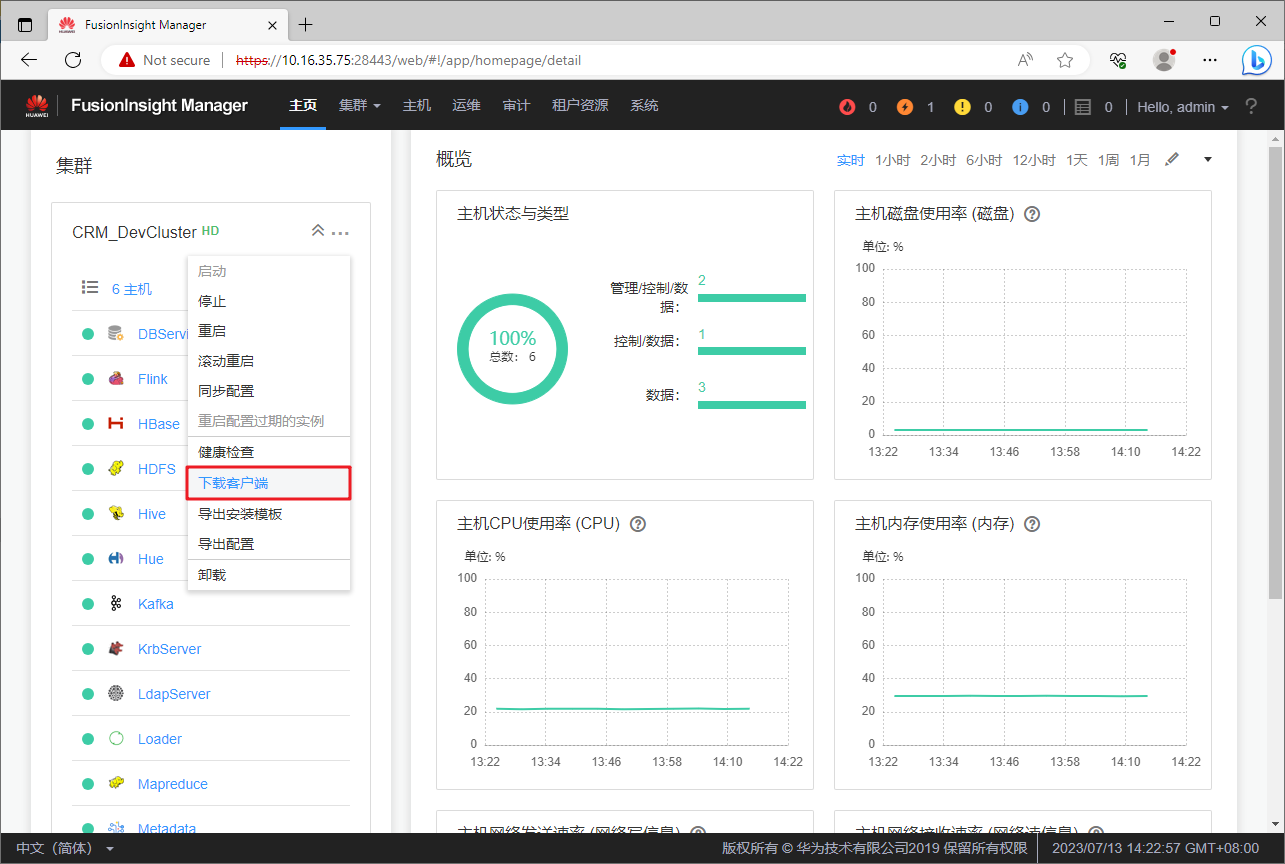Click the browser address bar URL
Screen dimensions: 1285x864
pyautogui.click(x=408, y=60)
